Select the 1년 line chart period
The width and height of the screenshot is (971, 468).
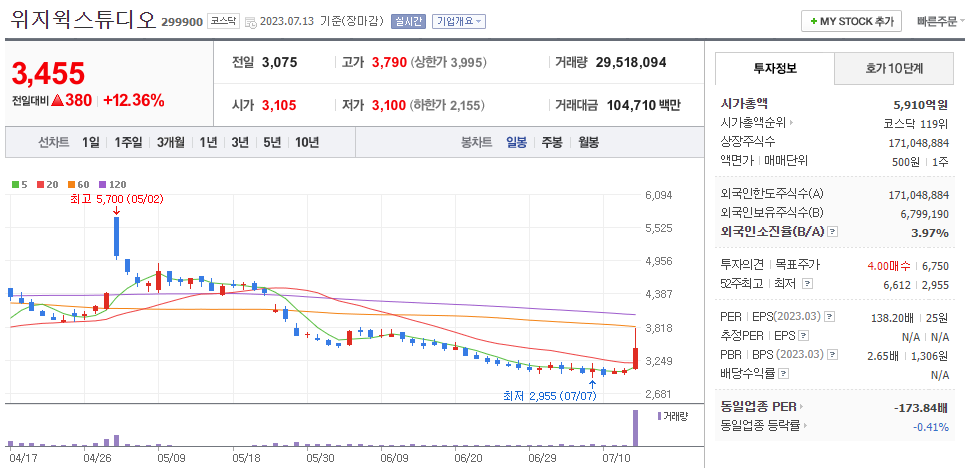point(208,142)
